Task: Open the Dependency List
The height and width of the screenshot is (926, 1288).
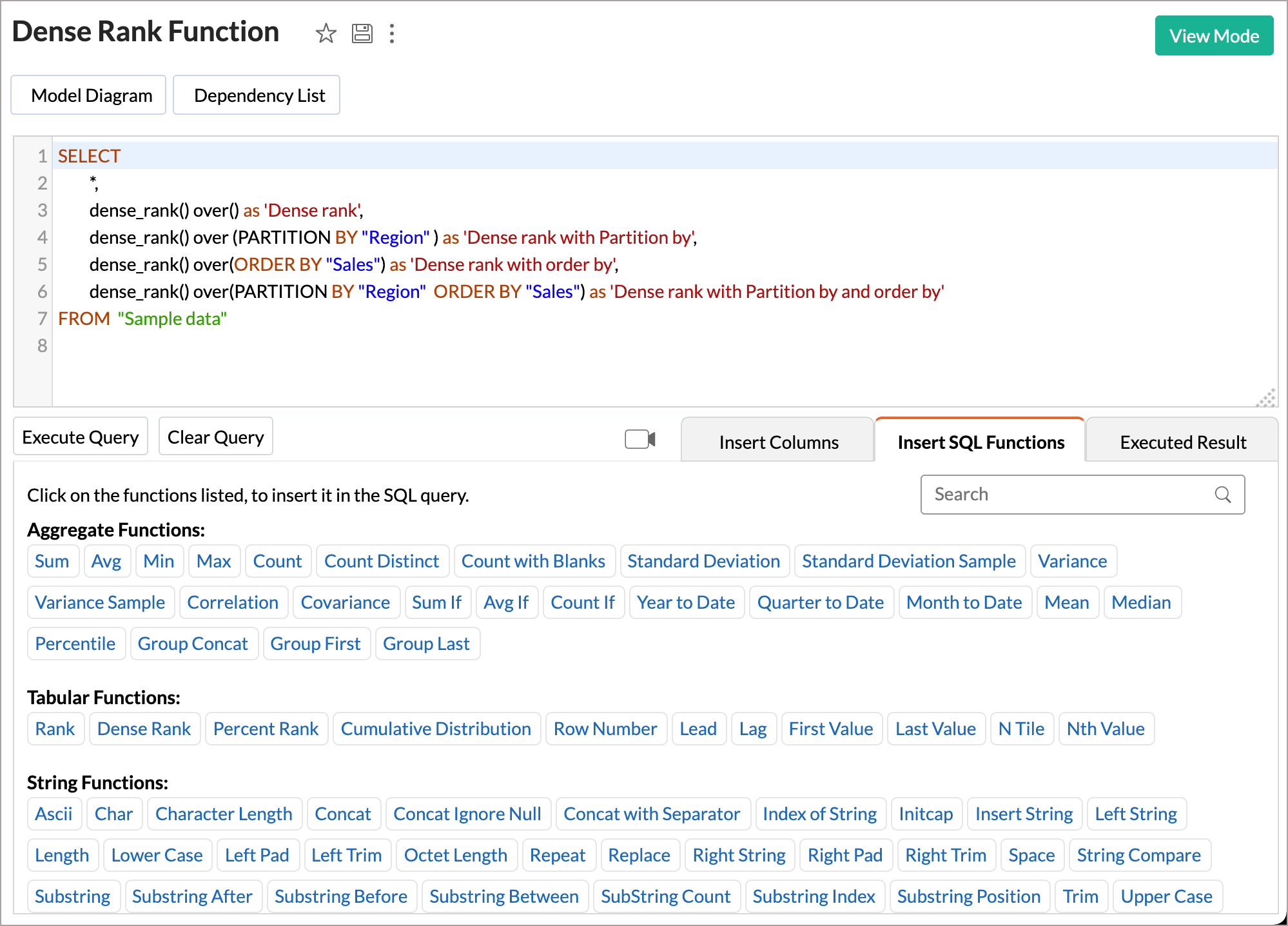Action: 257,95
